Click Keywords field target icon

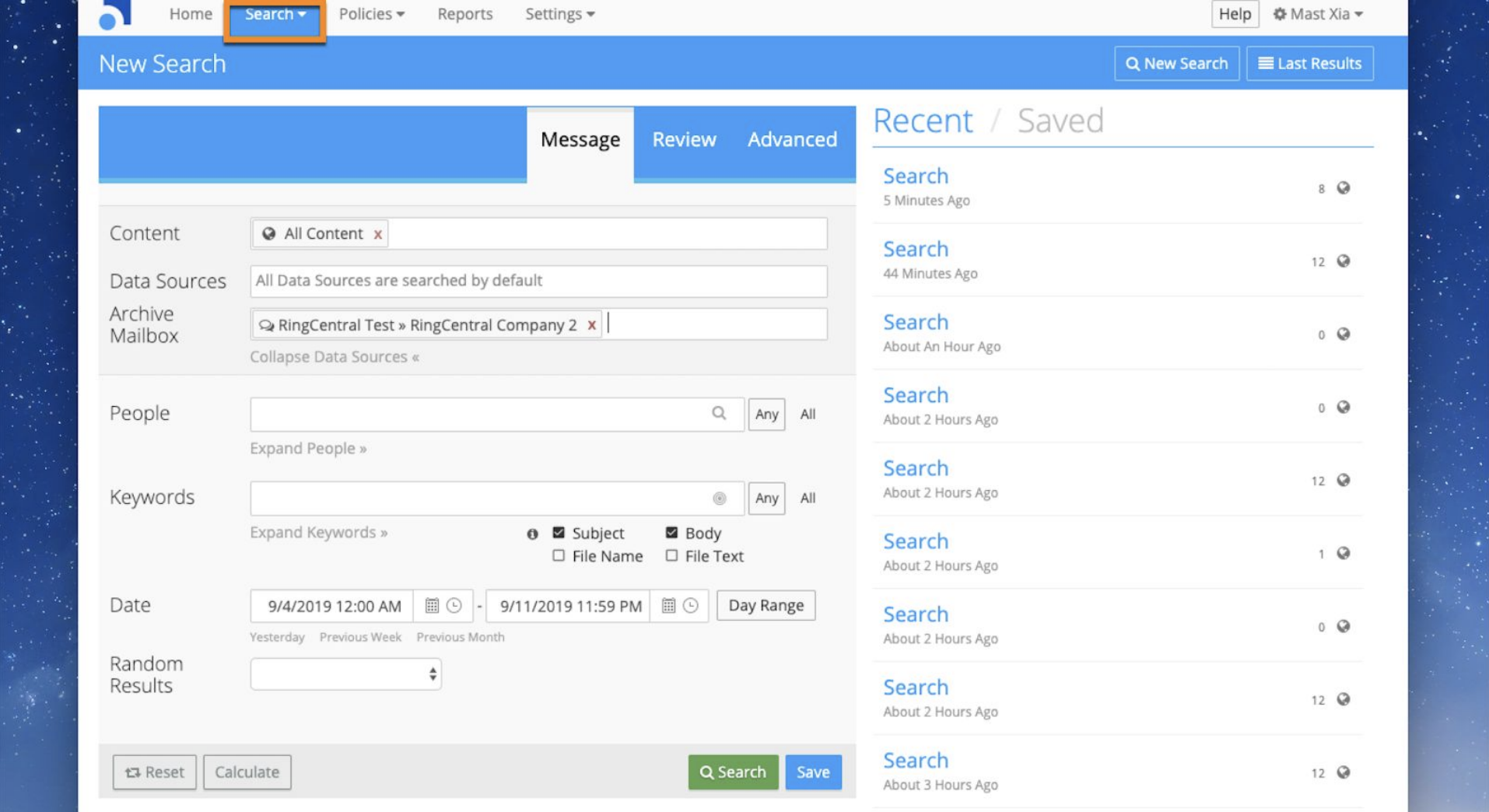(x=719, y=499)
